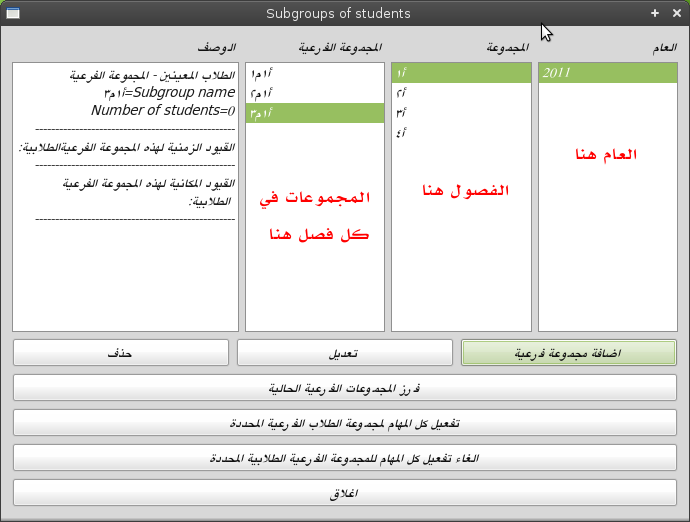Image resolution: width=690 pixels, height=522 pixels.
Task: Select highlighted subgroup أ١م٣
Action: [314, 113]
